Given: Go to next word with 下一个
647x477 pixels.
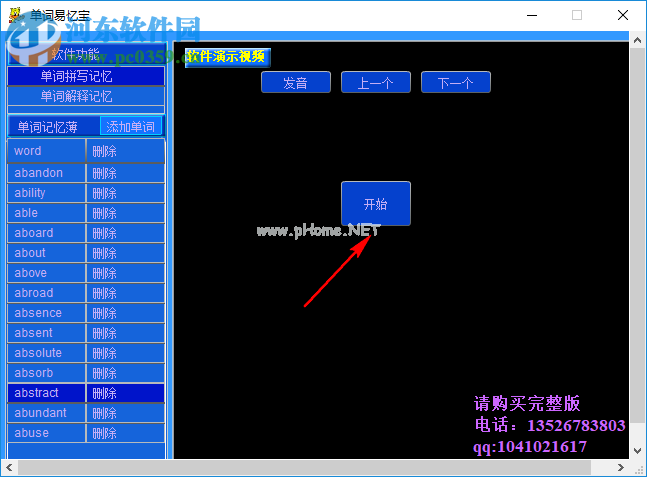Looking at the screenshot, I should [x=455, y=83].
